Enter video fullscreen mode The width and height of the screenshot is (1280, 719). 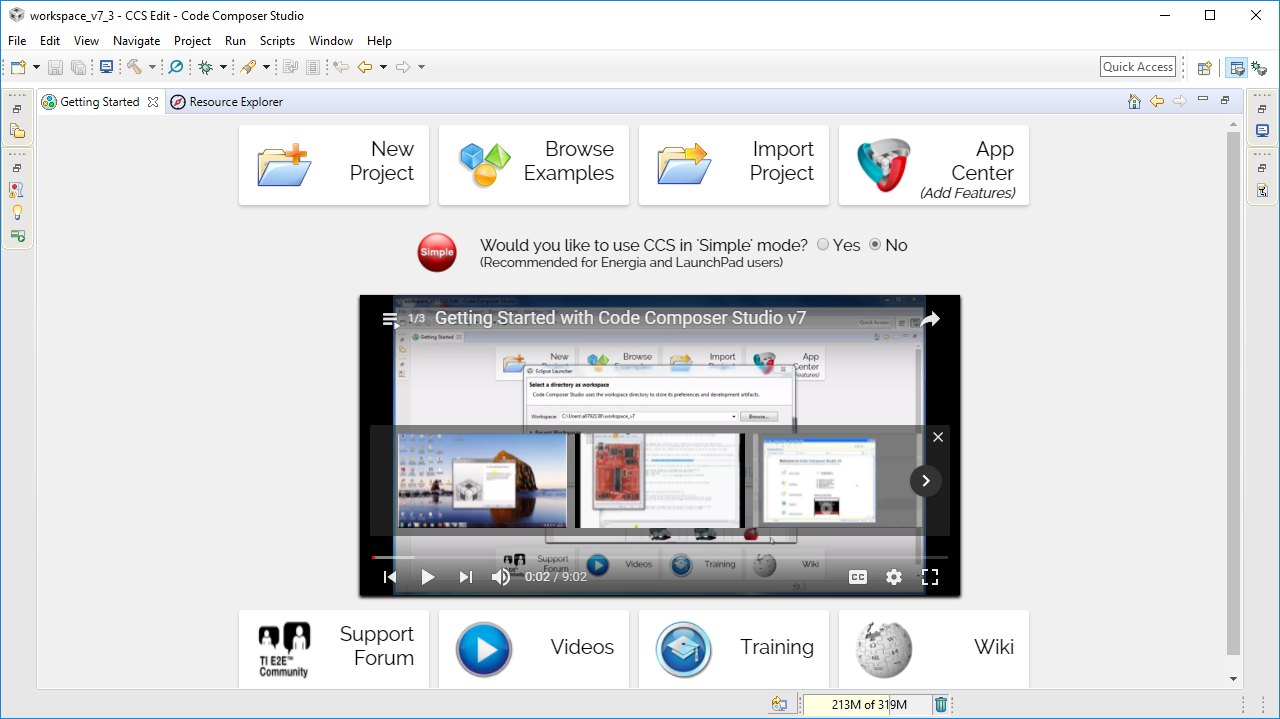[930, 577]
